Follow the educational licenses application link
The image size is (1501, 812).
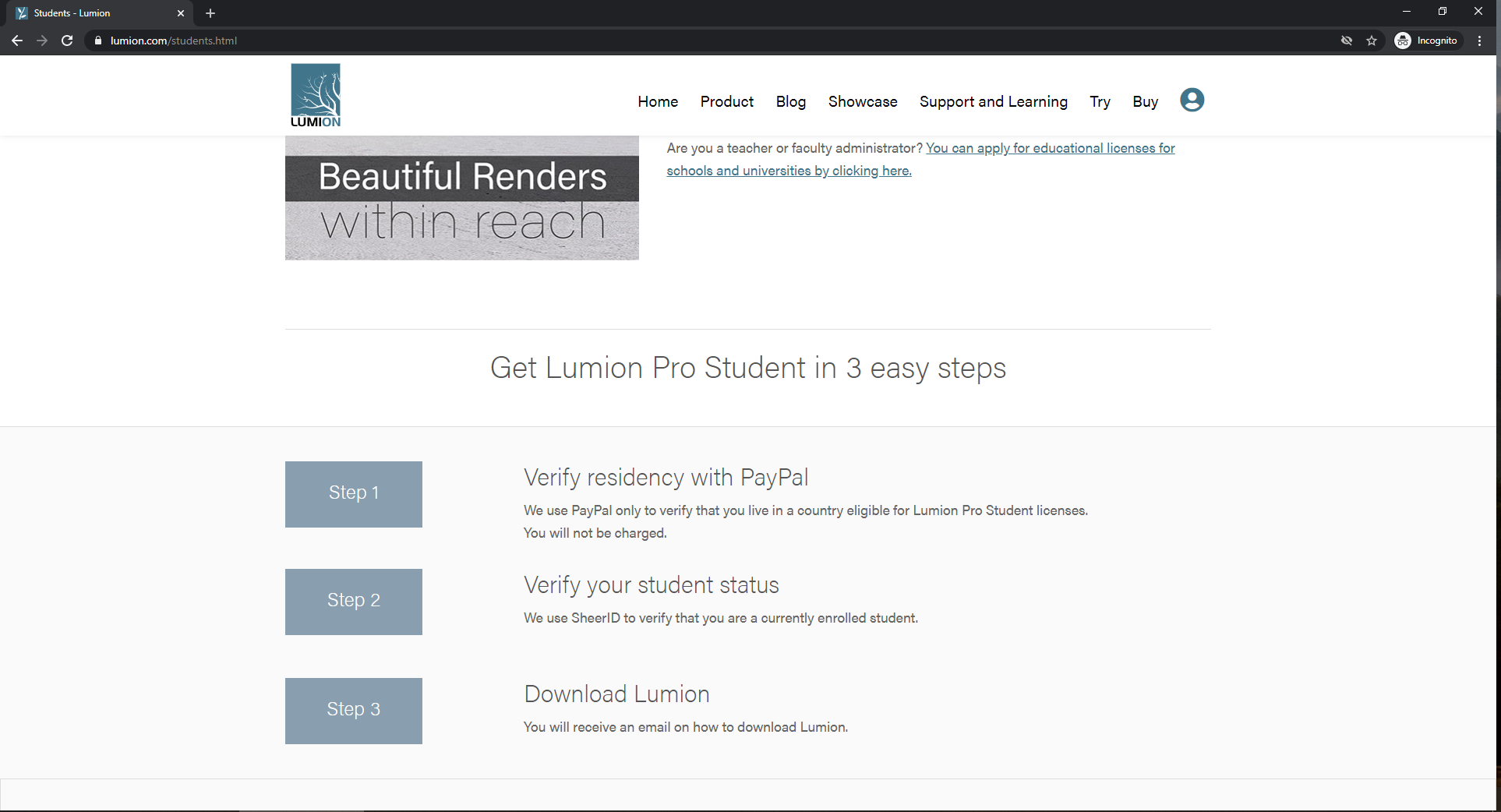(x=1049, y=148)
